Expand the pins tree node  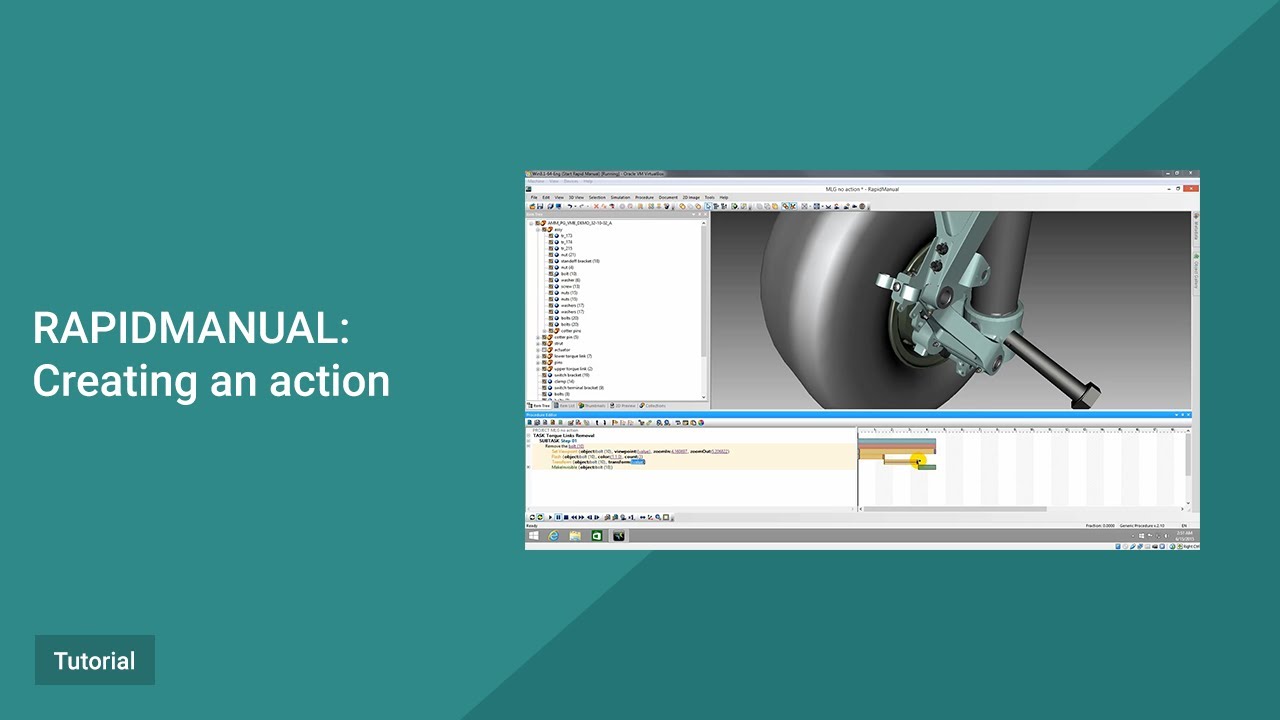coord(538,362)
